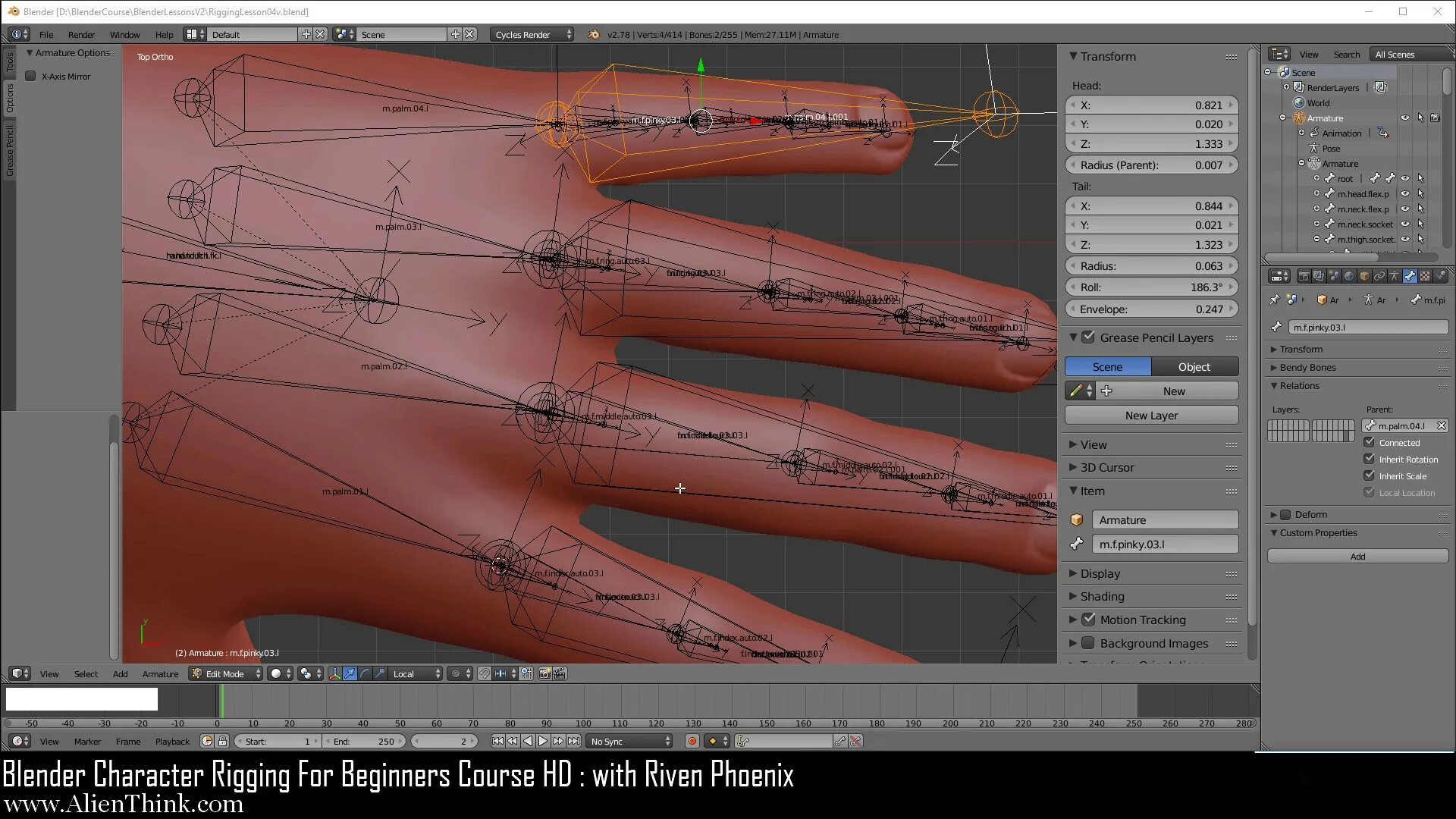Hide the root bone via eye icon
The image size is (1456, 819).
pyautogui.click(x=1404, y=178)
